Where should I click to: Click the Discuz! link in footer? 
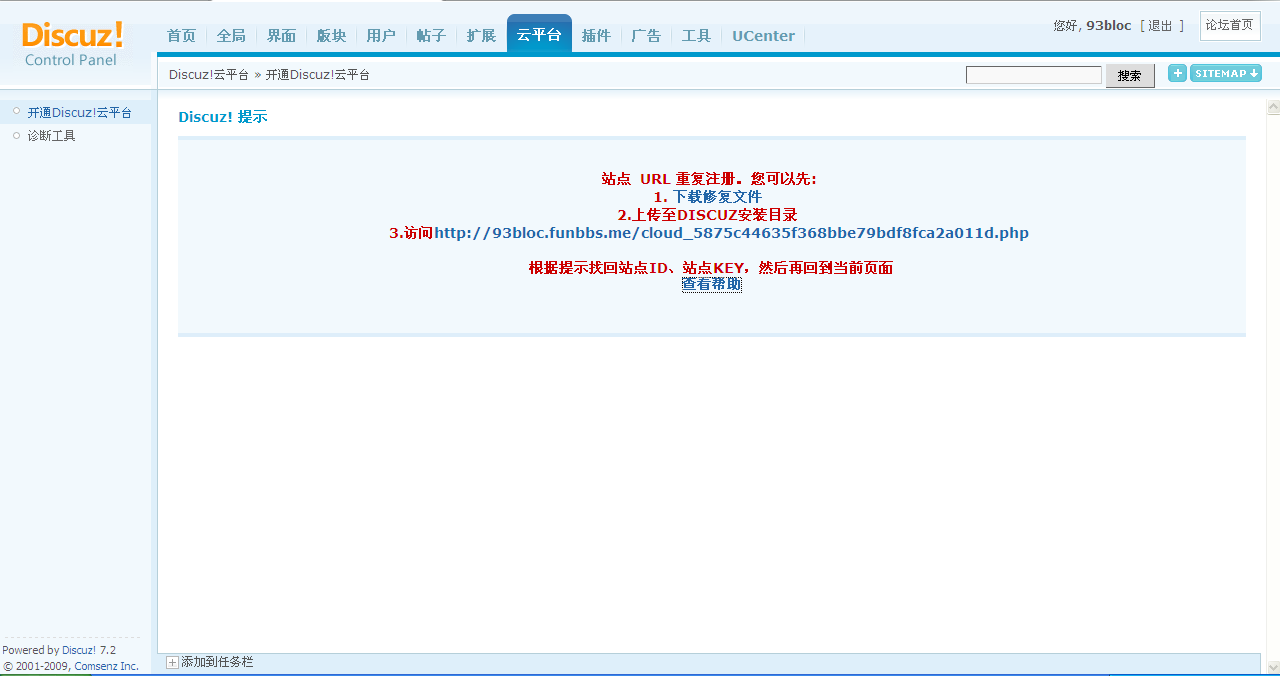coord(79,650)
